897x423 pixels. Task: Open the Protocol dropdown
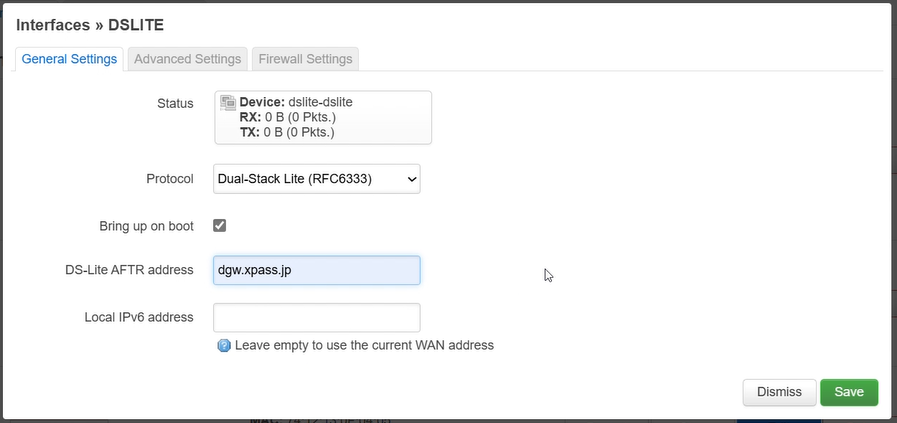316,179
